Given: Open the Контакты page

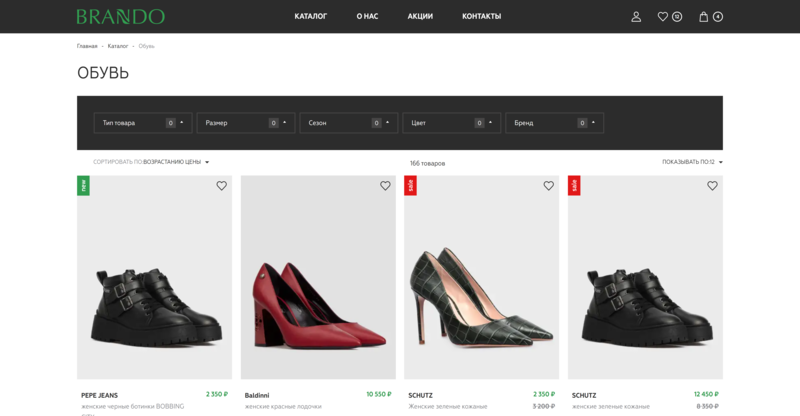Looking at the screenshot, I should coord(481,16).
